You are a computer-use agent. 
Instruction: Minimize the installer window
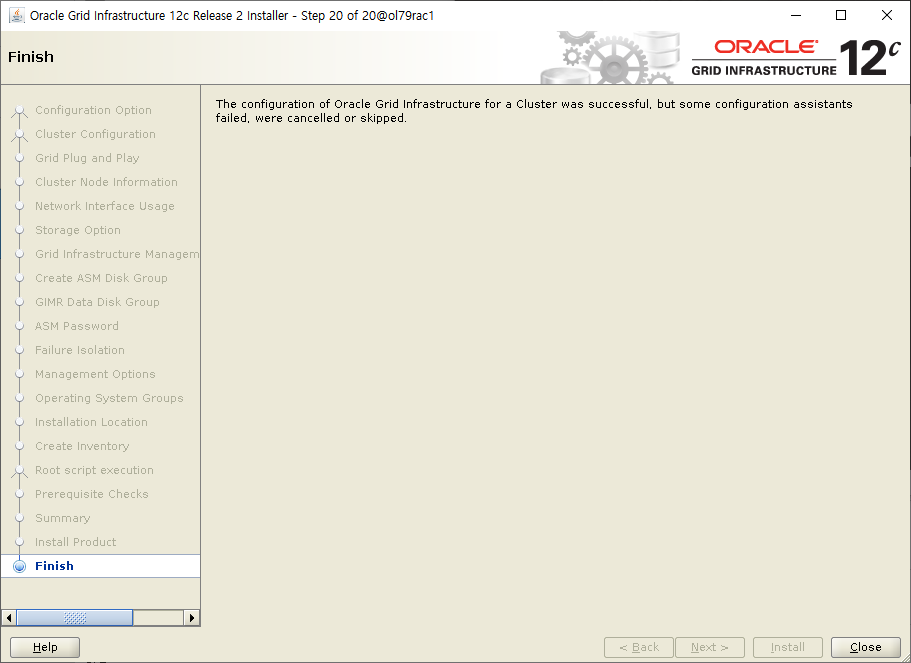(795, 16)
